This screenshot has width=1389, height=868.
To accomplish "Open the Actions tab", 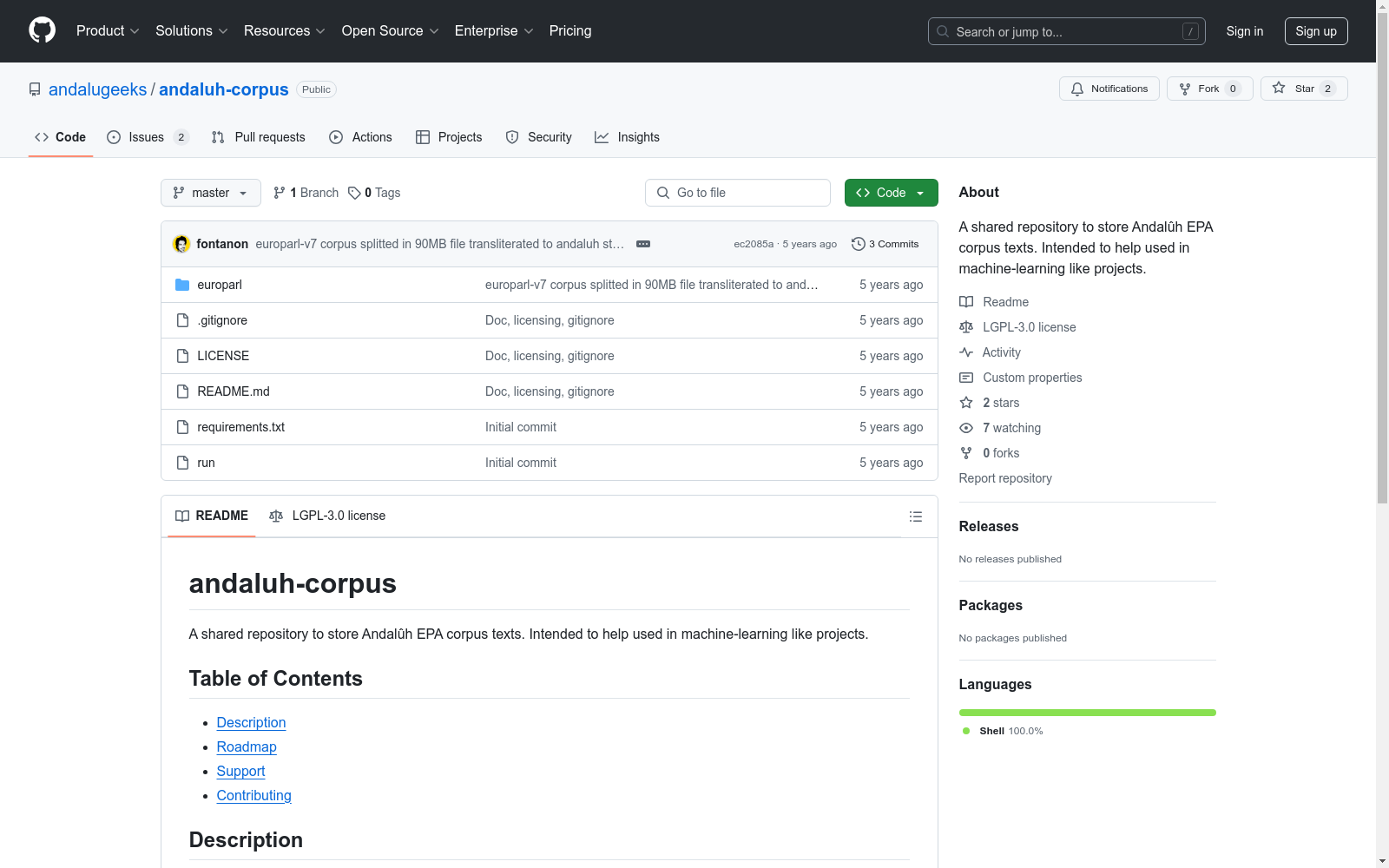I will [361, 137].
